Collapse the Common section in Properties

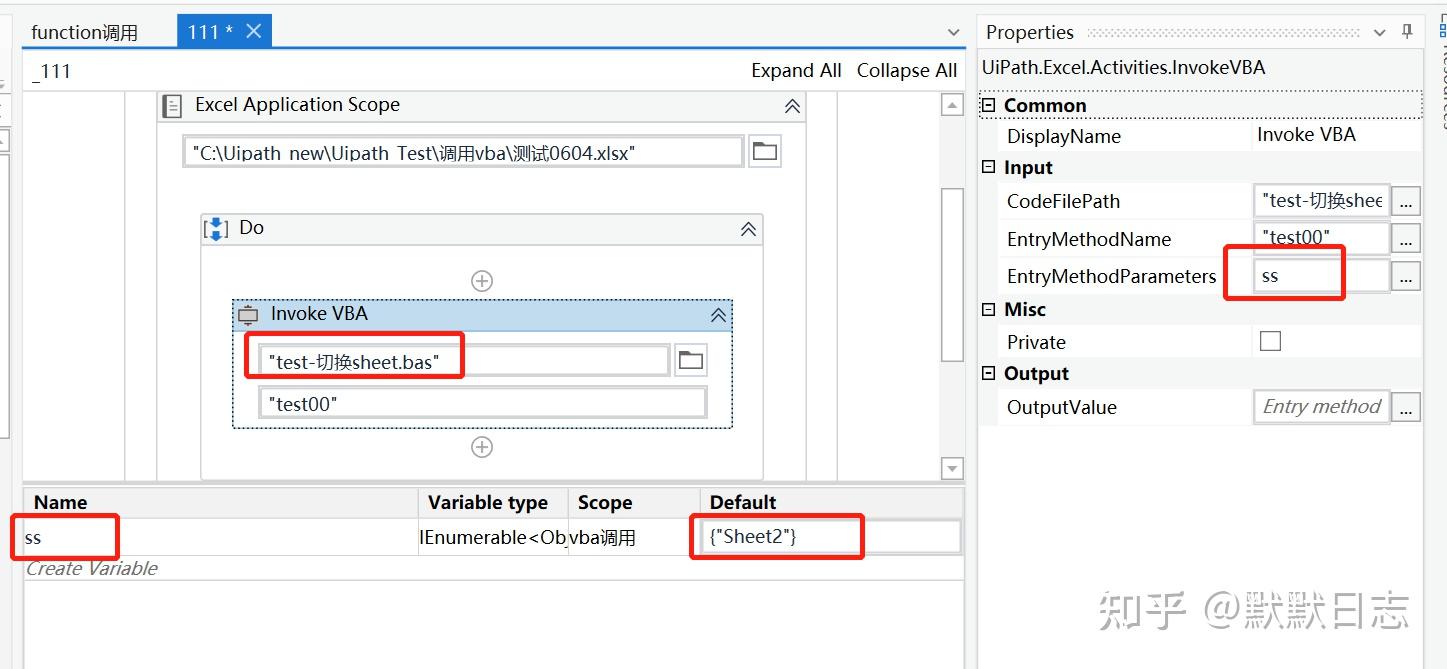(x=987, y=105)
